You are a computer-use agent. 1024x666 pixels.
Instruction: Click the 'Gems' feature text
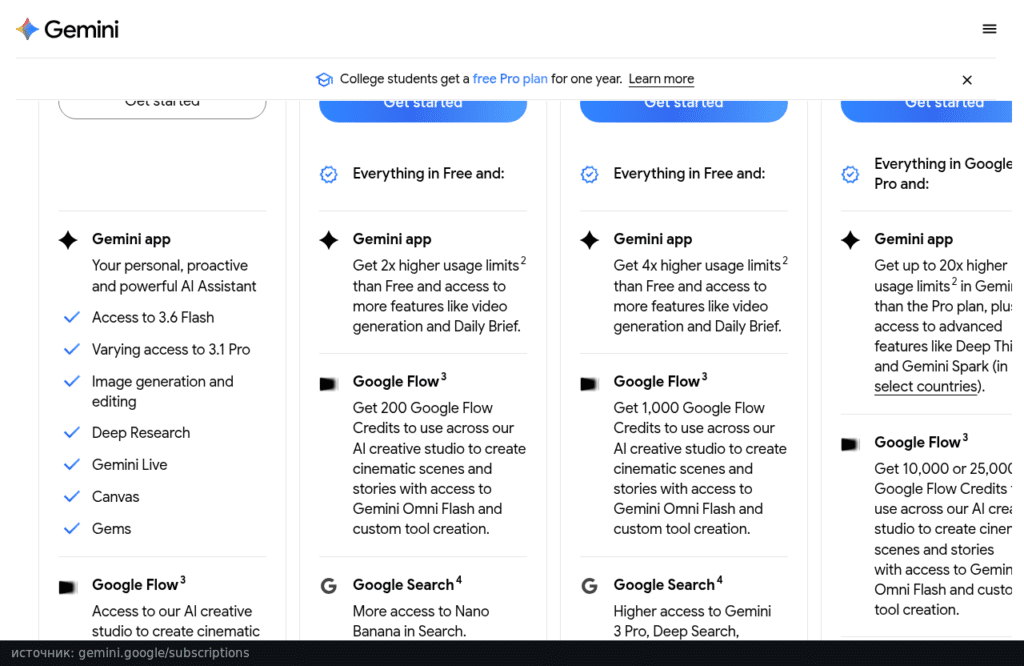(112, 528)
